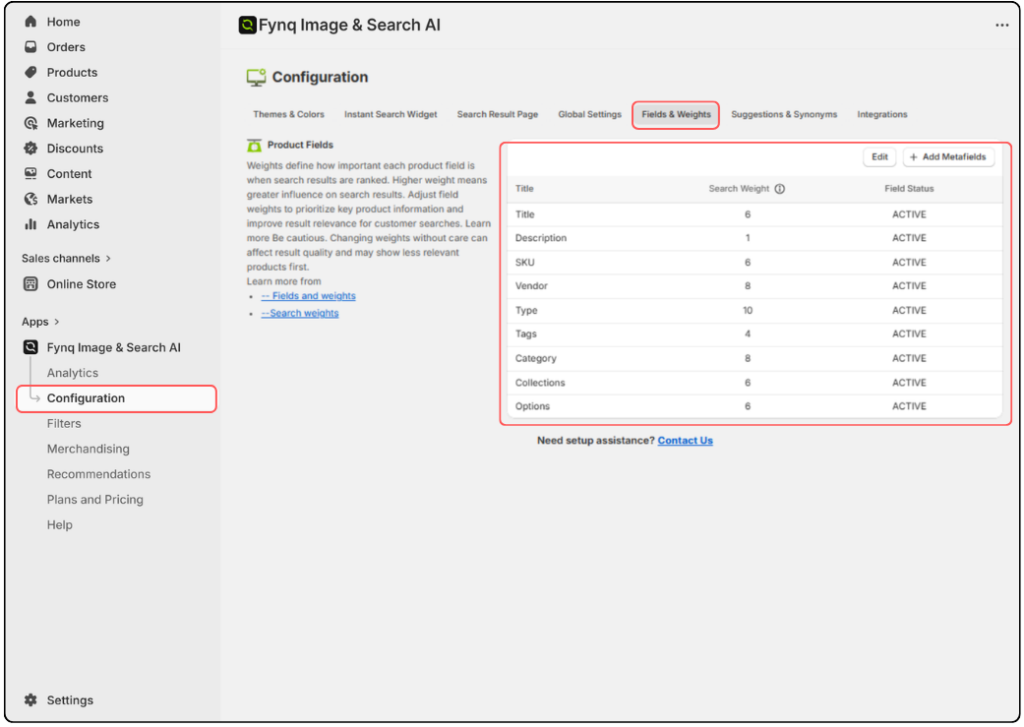Click the Tags field row
Viewport: 1024px width, 727px height.
tap(754, 334)
